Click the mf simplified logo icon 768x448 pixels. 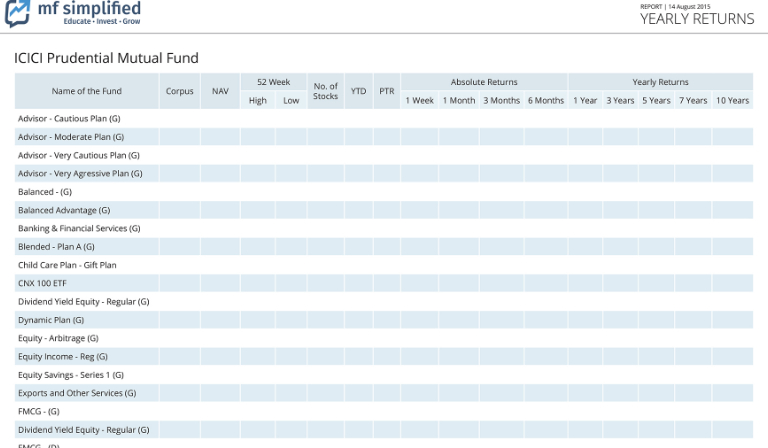click(x=18, y=13)
